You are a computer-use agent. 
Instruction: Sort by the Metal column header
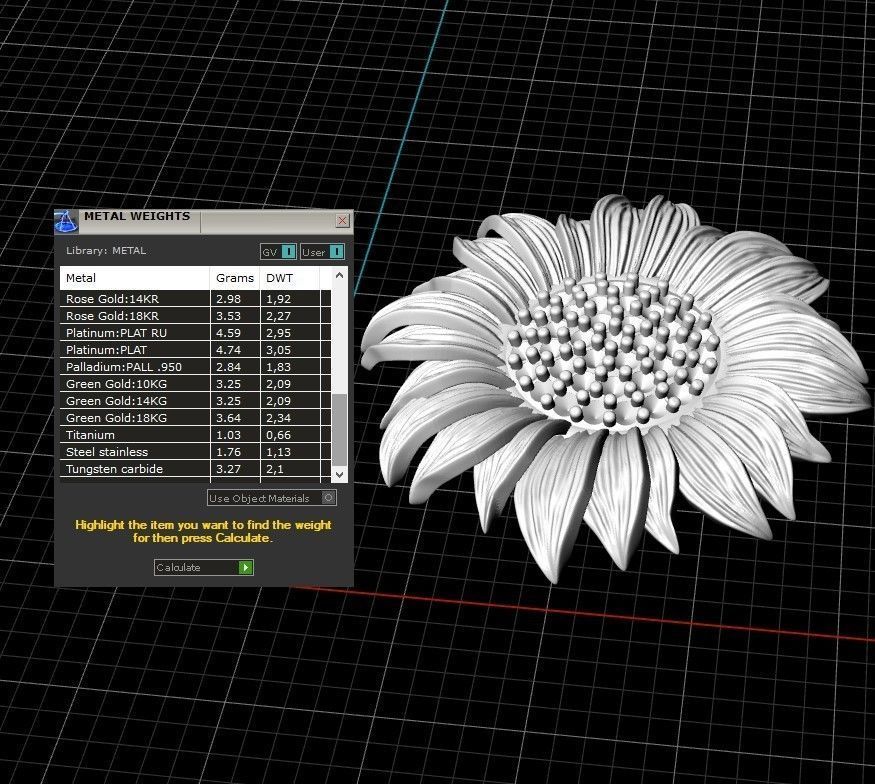point(134,278)
